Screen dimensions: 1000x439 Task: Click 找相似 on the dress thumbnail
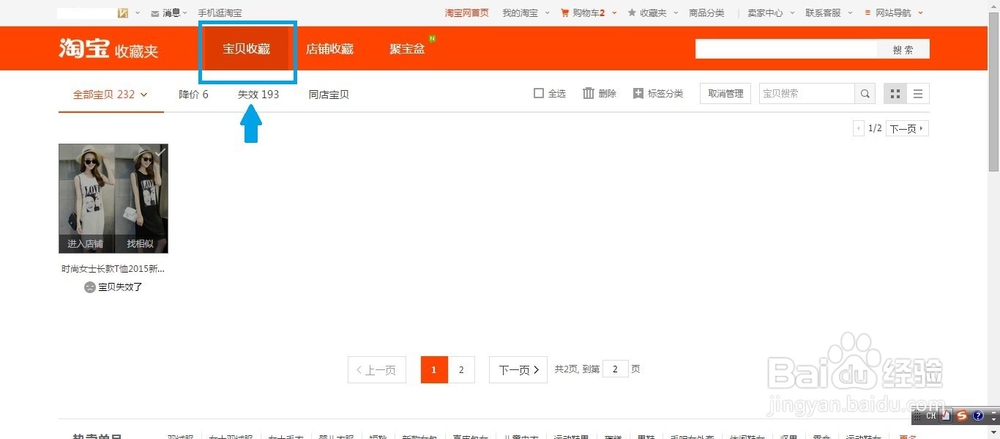tap(140, 244)
